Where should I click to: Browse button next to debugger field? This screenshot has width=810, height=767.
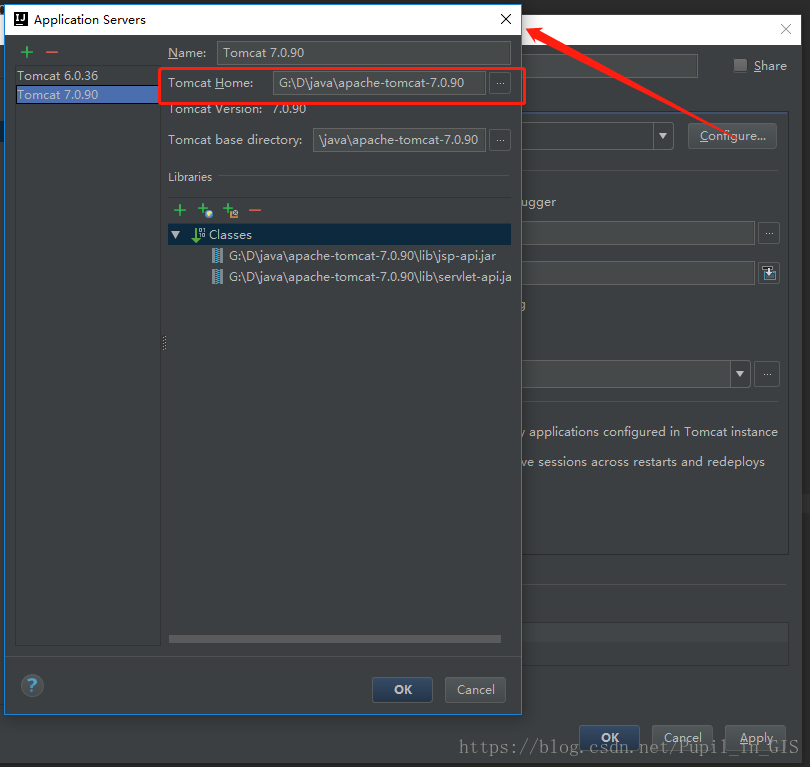(x=769, y=233)
